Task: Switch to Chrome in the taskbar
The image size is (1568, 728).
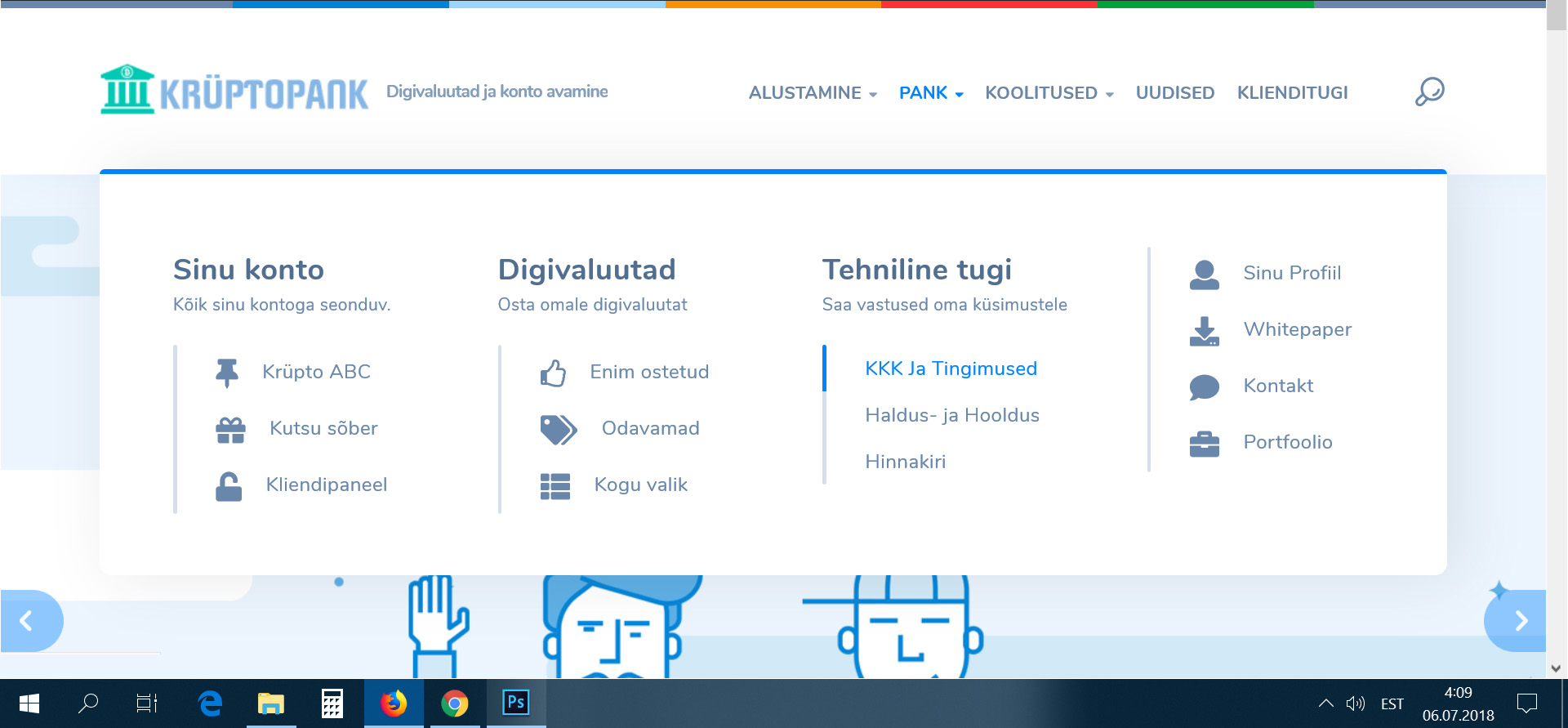Action: tap(455, 703)
